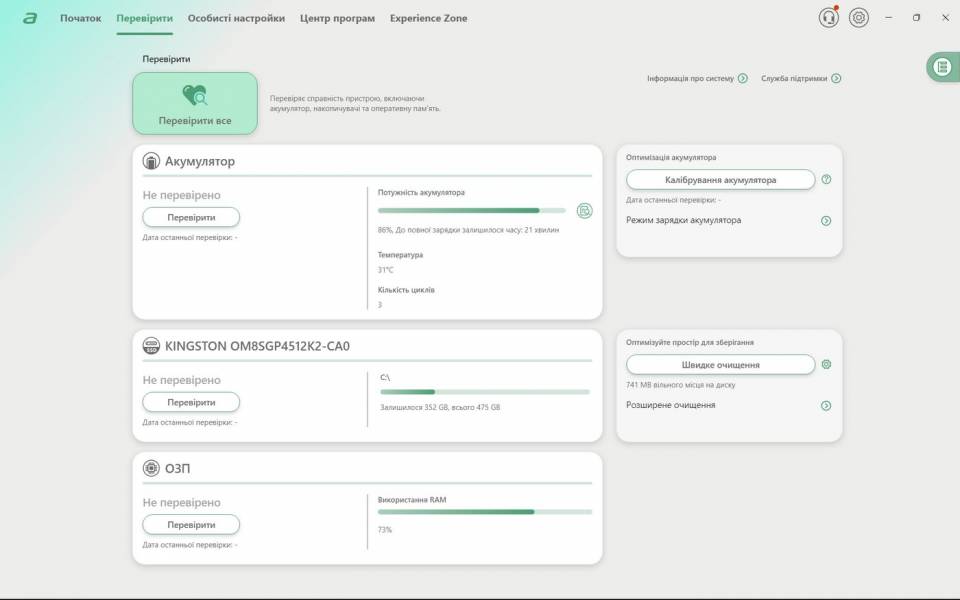Click the Акумулятор section heading
The height and width of the screenshot is (600, 960).
[x=200, y=161]
